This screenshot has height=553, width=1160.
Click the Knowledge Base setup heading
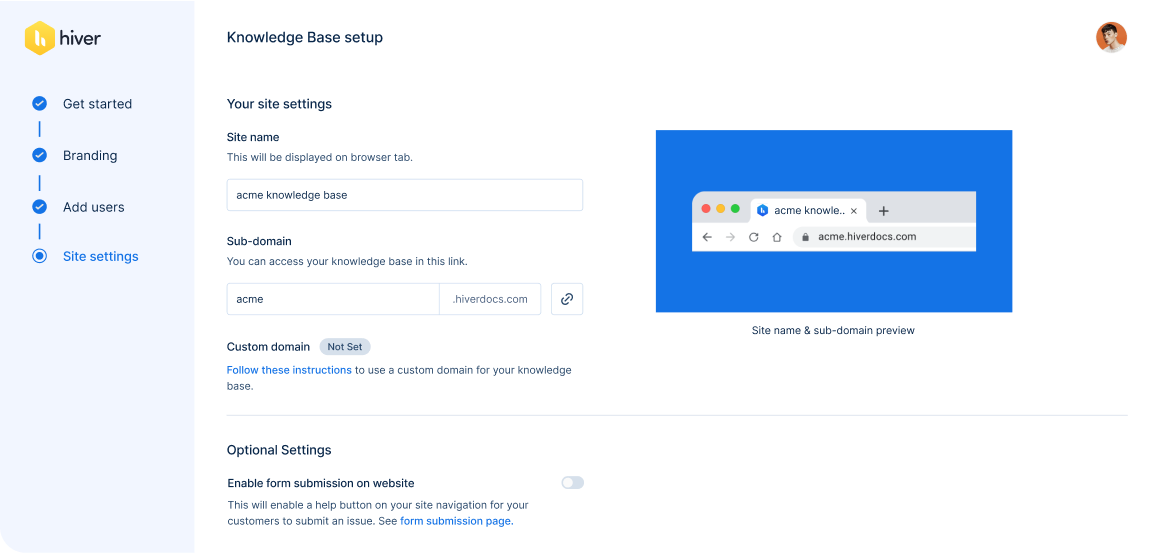pyautogui.click(x=305, y=37)
